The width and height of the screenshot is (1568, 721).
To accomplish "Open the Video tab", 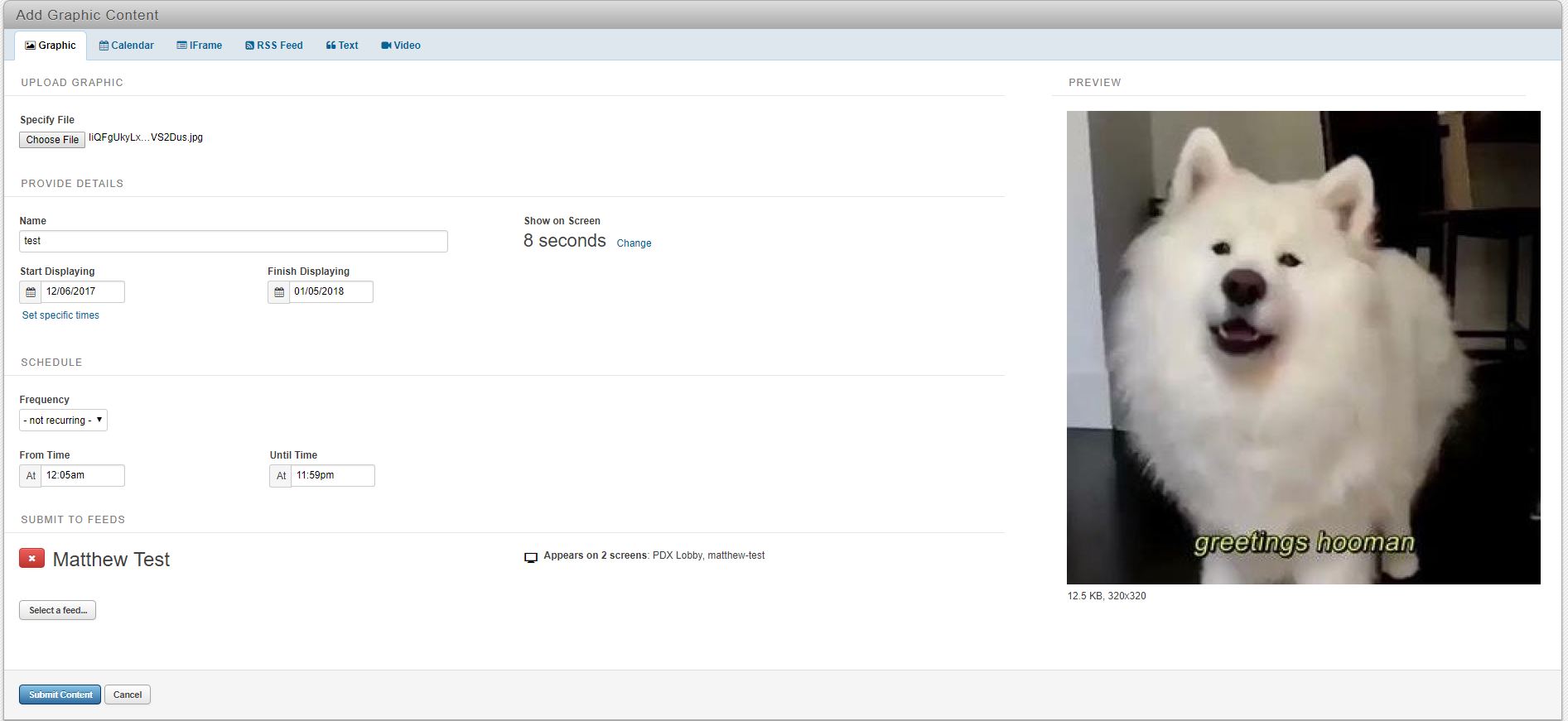I will [401, 46].
